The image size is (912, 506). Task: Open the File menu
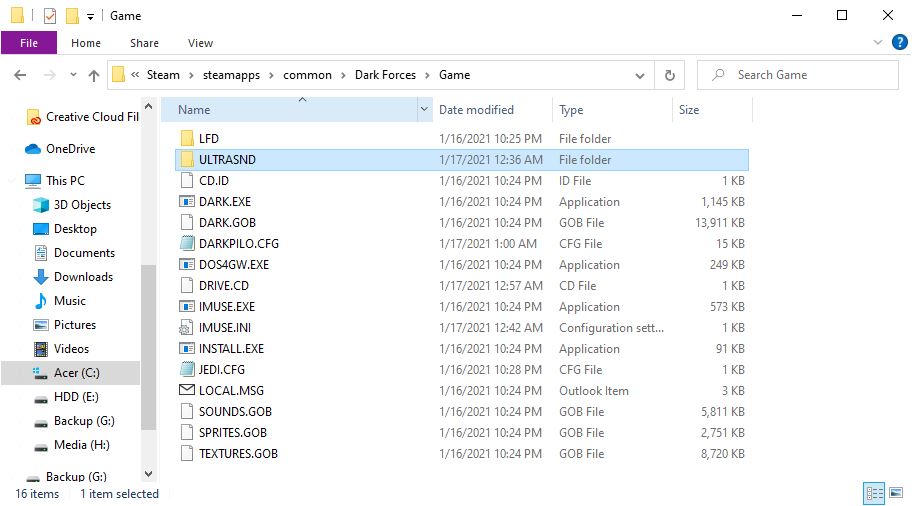28,43
